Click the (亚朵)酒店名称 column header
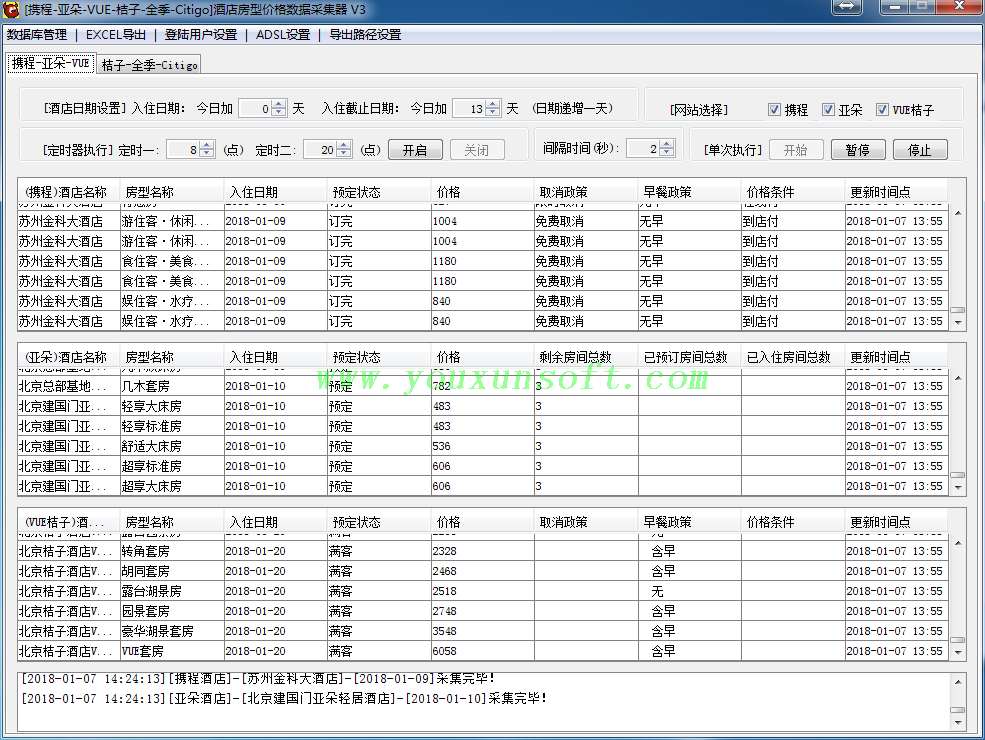 (x=69, y=357)
